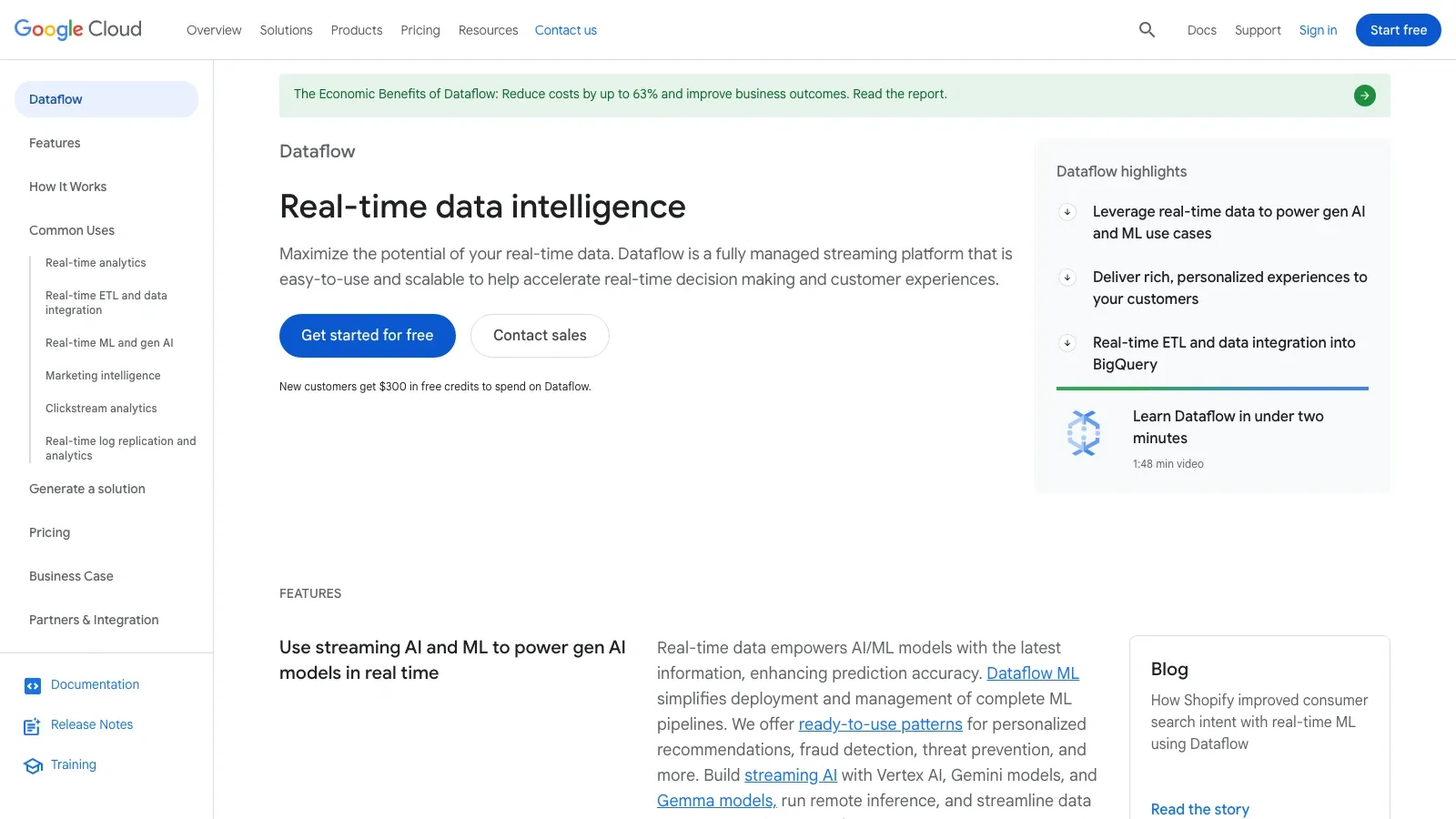Click Get started for free

(x=368, y=336)
